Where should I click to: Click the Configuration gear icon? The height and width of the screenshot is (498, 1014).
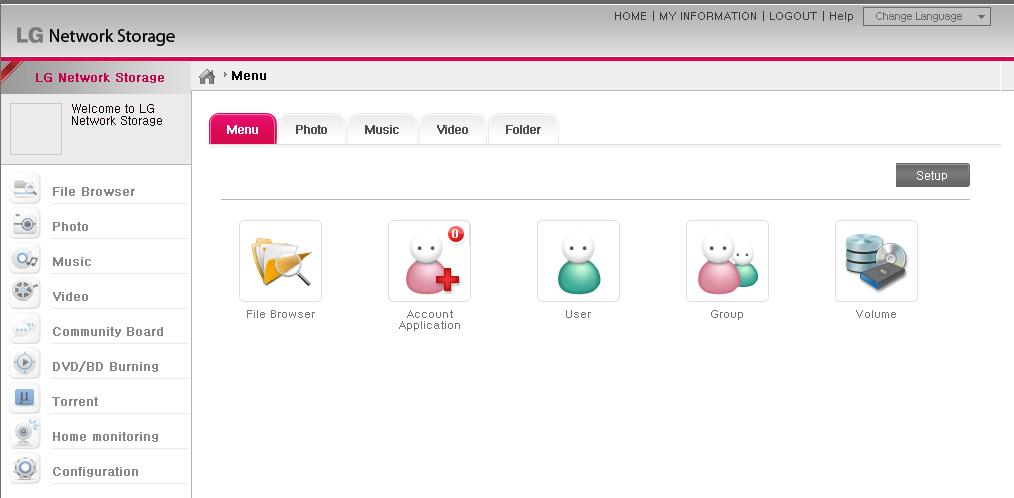coord(25,468)
